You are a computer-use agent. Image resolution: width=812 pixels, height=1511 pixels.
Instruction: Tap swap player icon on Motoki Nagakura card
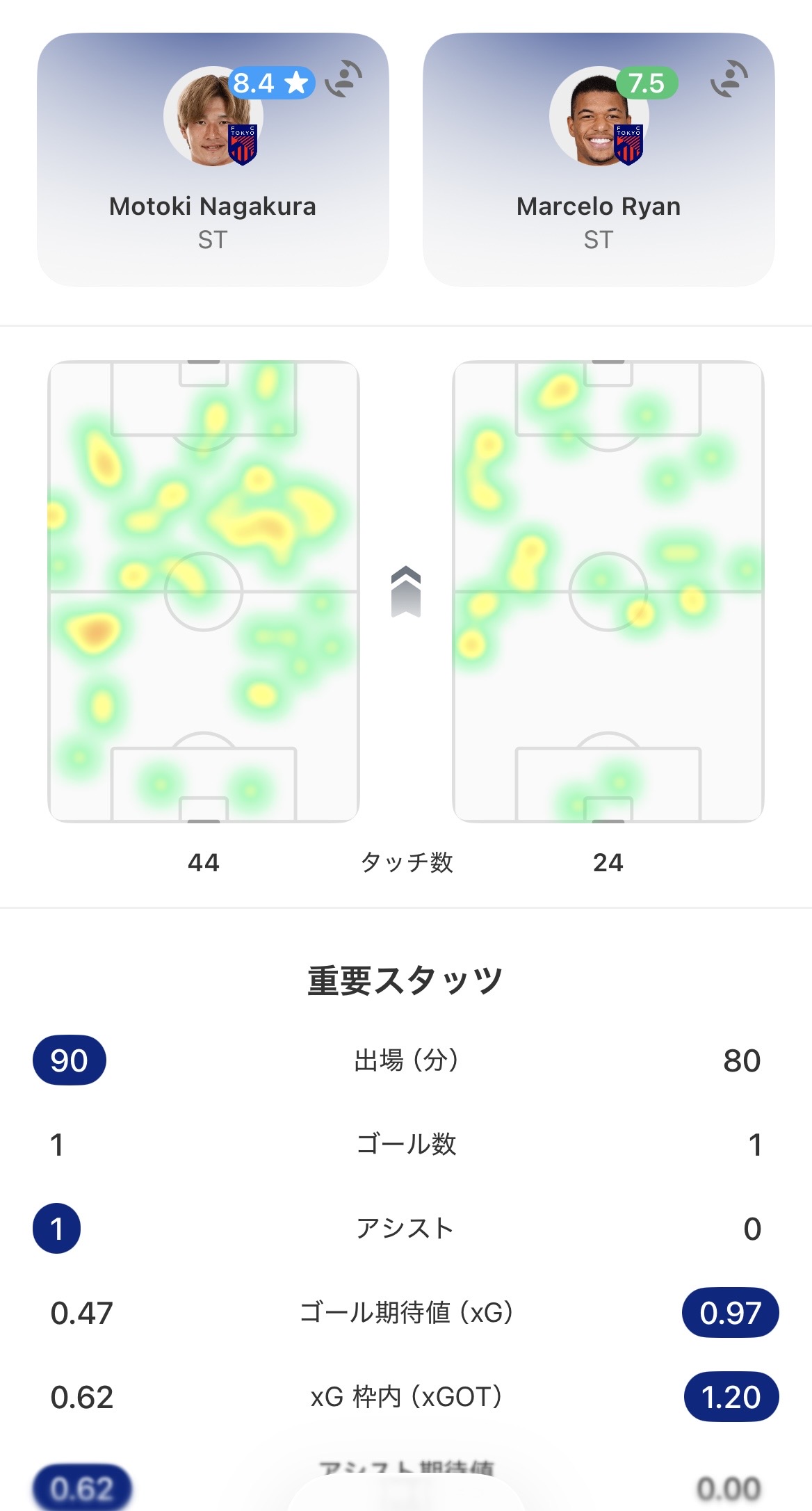click(x=343, y=79)
